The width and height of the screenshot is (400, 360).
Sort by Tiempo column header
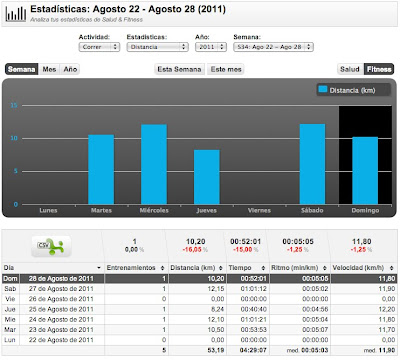pyautogui.click(x=247, y=268)
